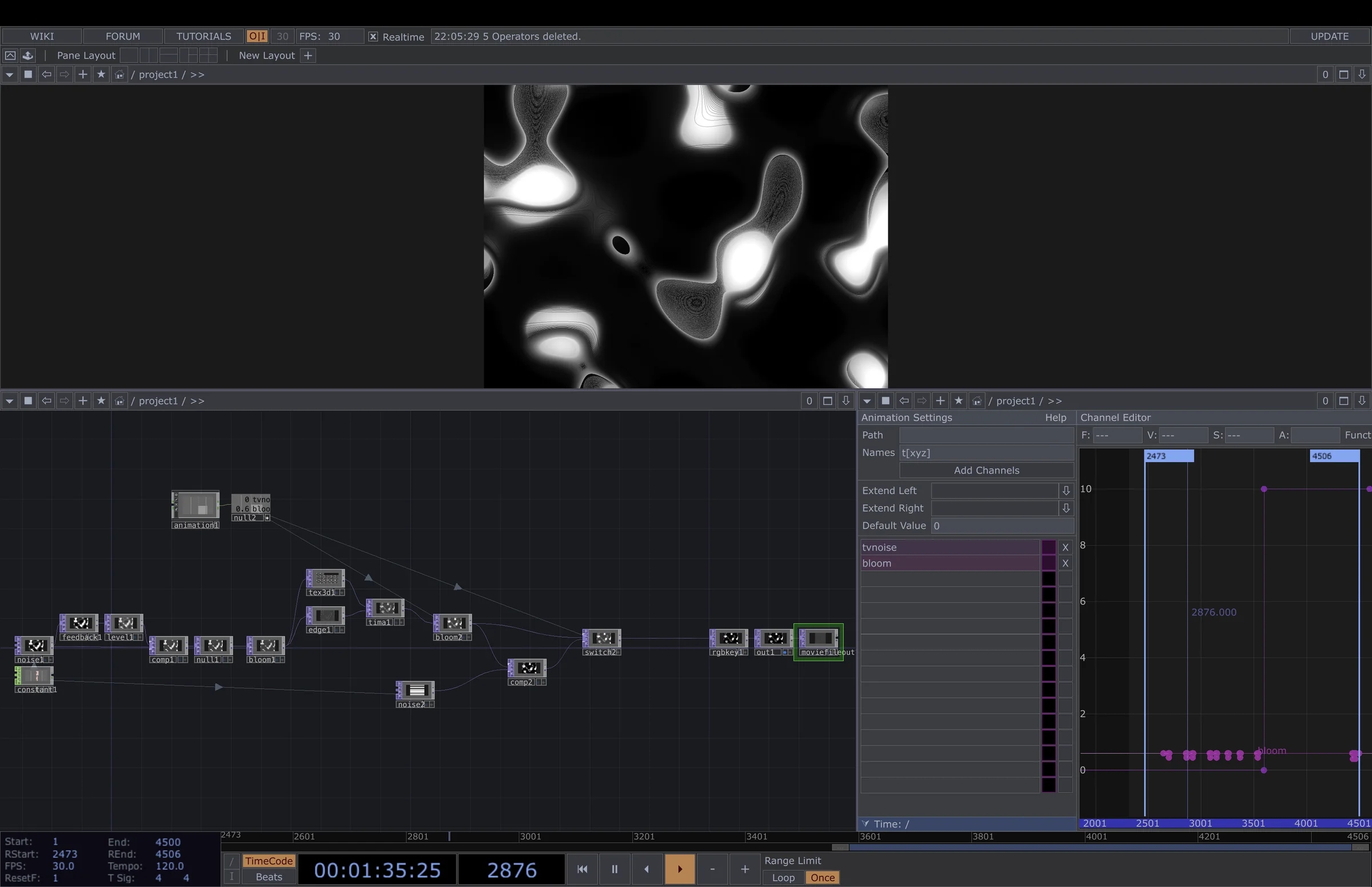
Task: Select the four-pane grid layout icon
Action: 209,55
